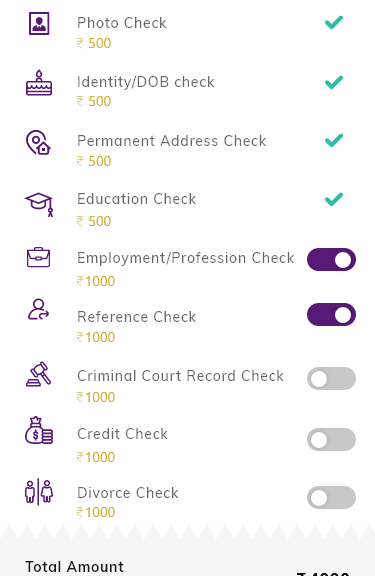Turn on the Credit Check switch
The height and width of the screenshot is (576, 375).
pos(331,439)
